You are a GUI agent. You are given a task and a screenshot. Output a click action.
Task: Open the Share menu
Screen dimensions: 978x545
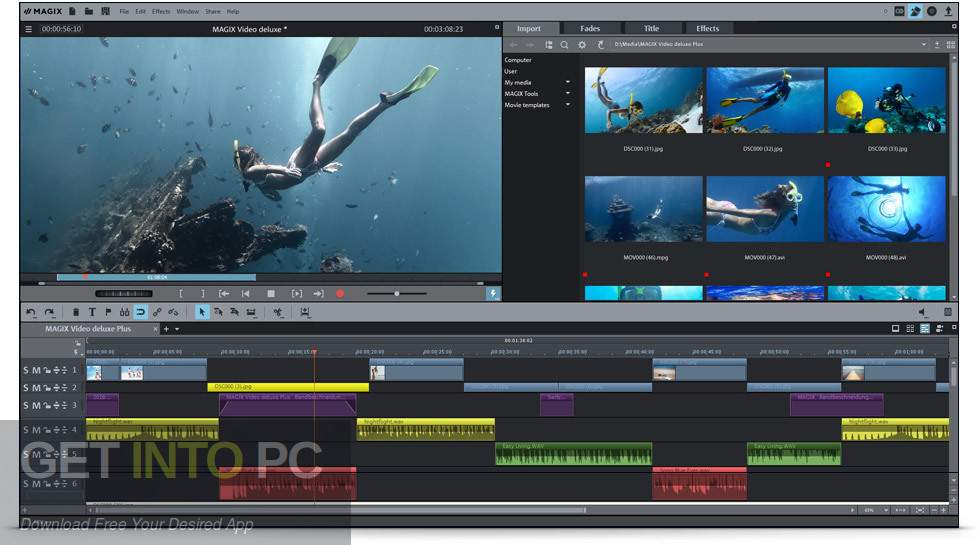click(213, 11)
